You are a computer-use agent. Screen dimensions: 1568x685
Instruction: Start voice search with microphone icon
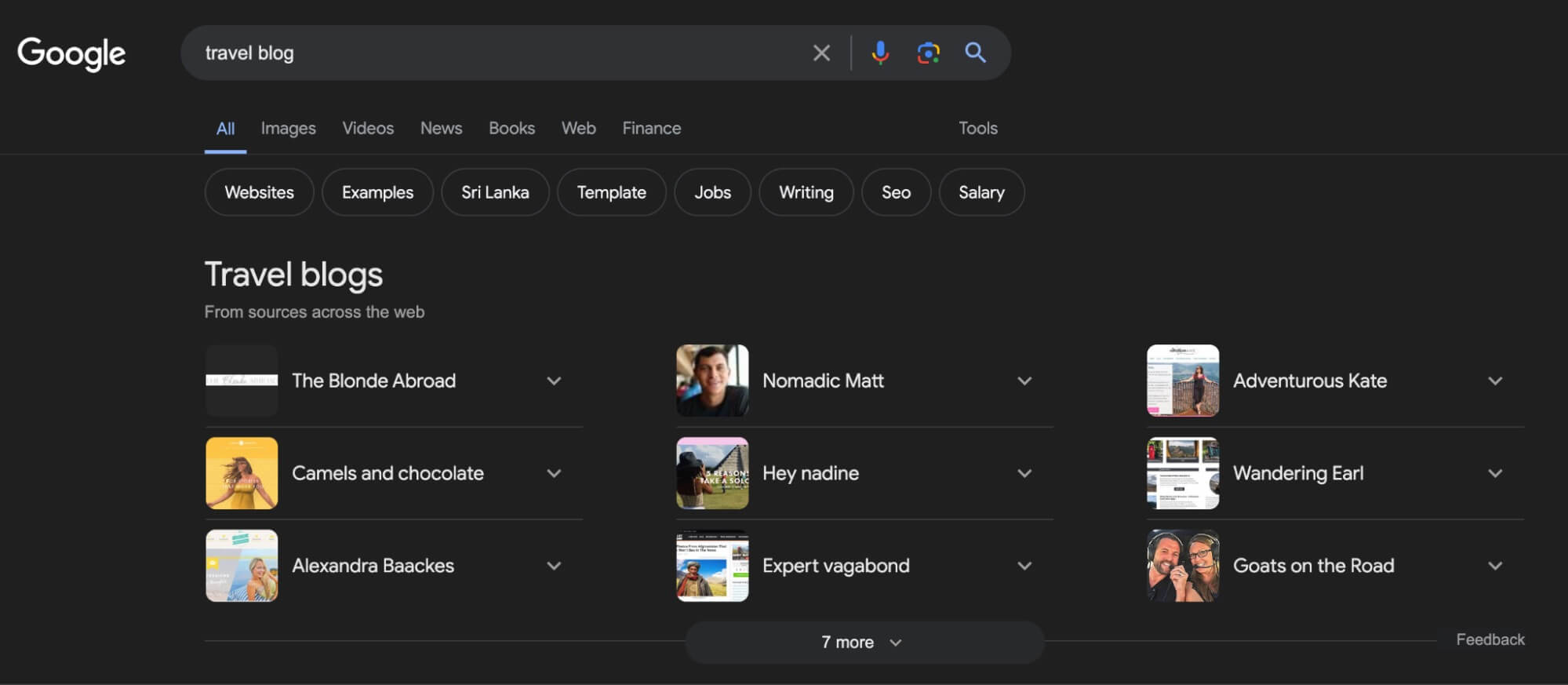point(880,53)
